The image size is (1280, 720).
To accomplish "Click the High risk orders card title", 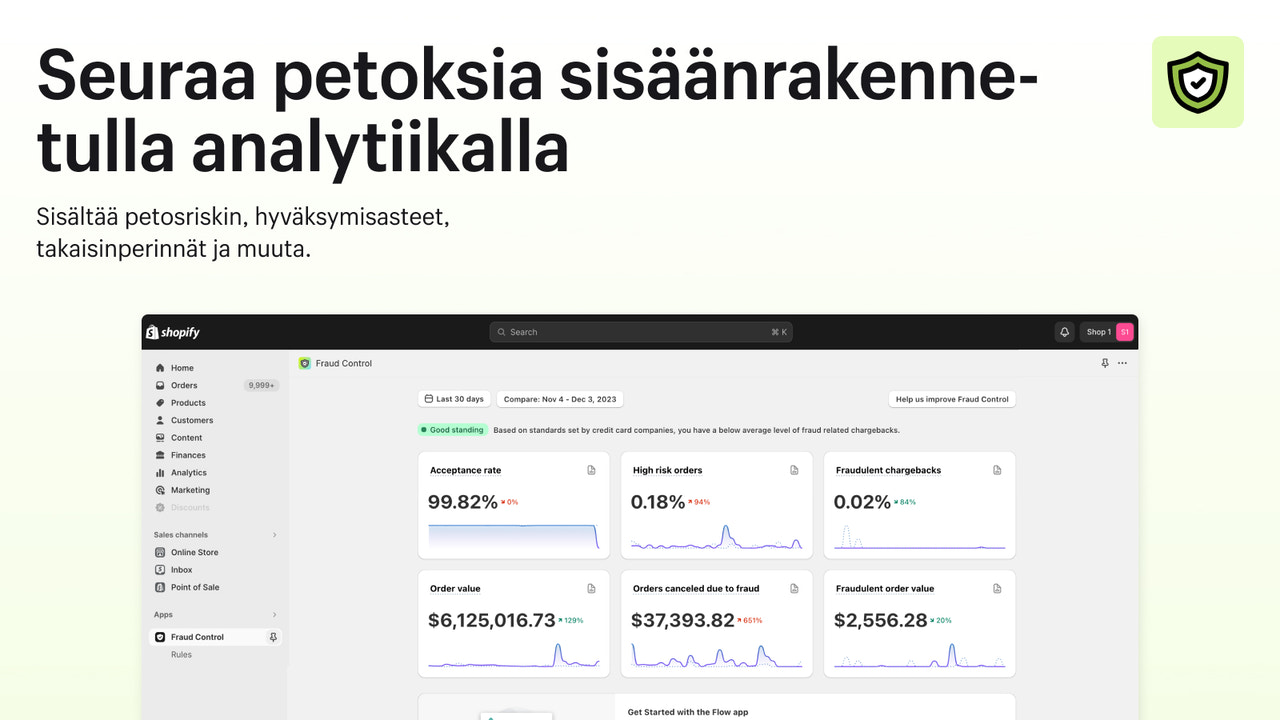I will pyautogui.click(x=668, y=470).
